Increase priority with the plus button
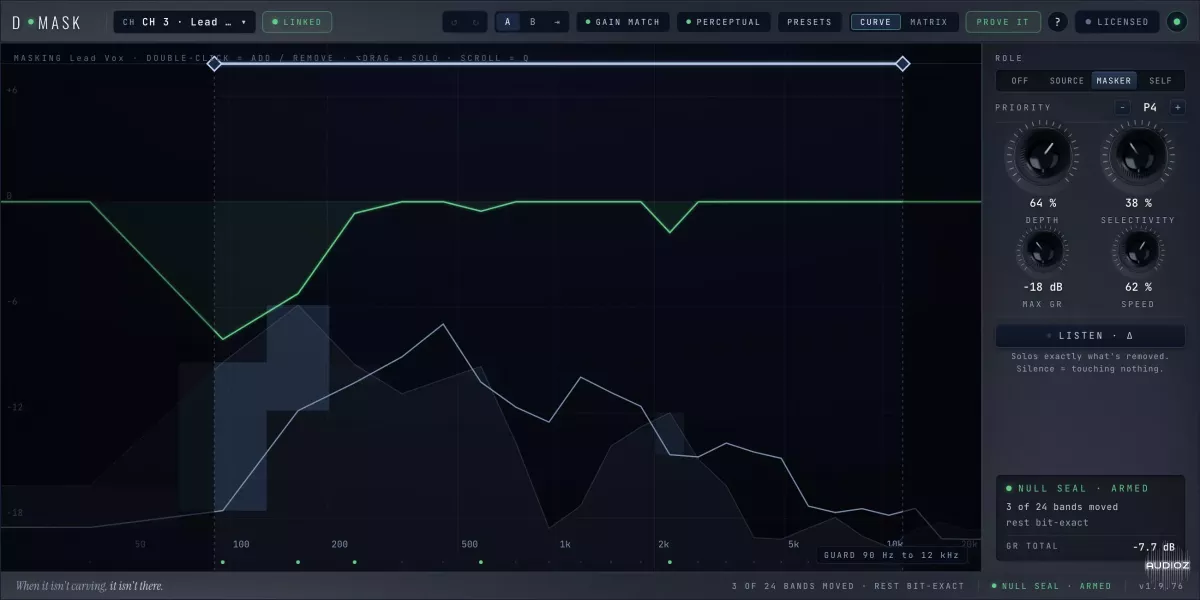The width and height of the screenshot is (1200, 600). [1177, 107]
